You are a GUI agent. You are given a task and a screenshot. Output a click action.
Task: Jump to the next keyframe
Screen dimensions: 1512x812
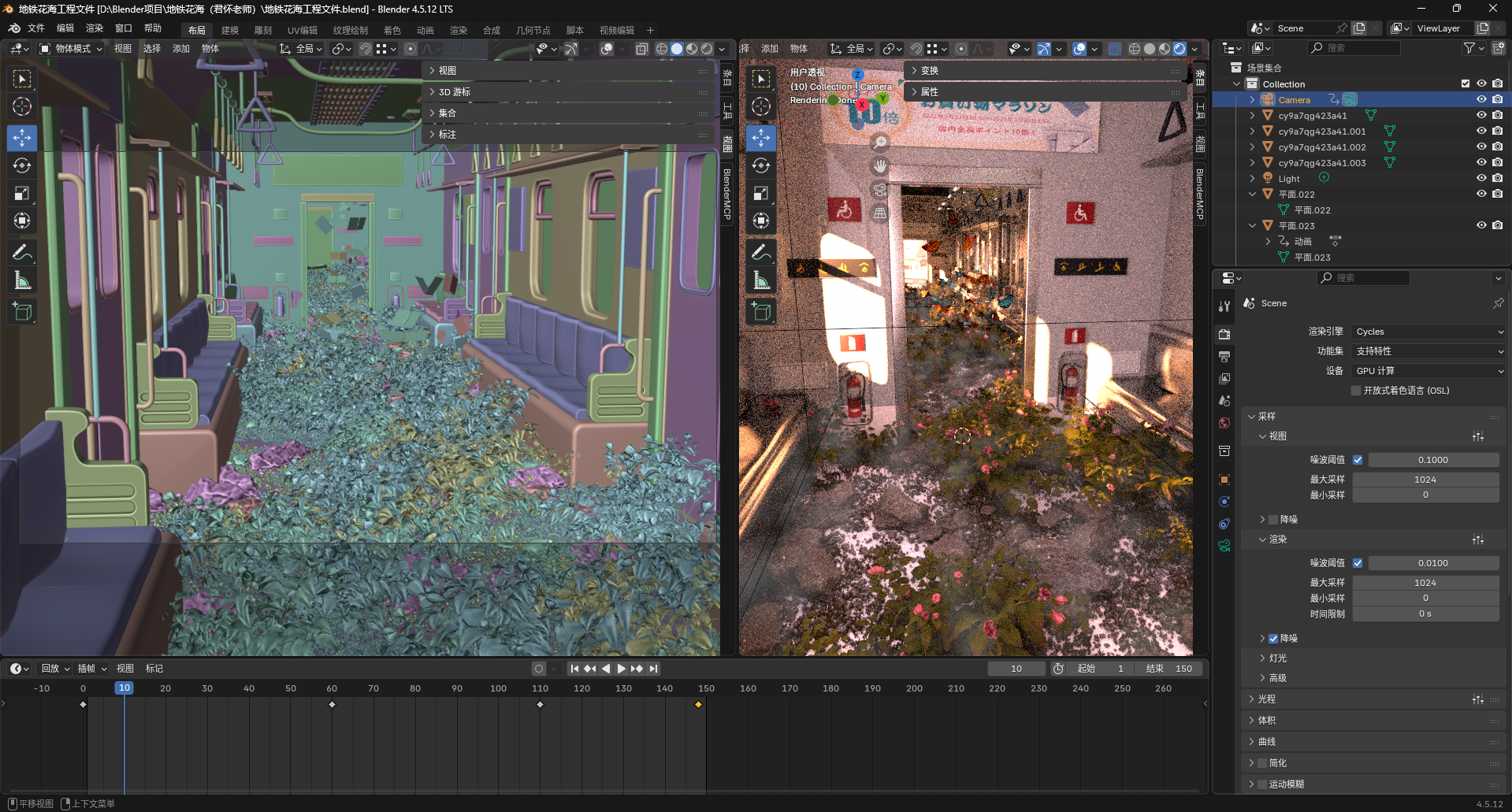pyautogui.click(x=637, y=669)
